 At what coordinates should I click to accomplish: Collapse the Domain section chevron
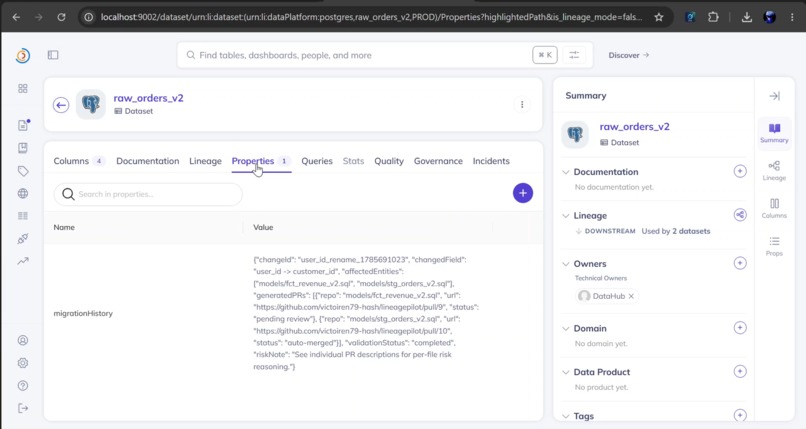tap(565, 328)
